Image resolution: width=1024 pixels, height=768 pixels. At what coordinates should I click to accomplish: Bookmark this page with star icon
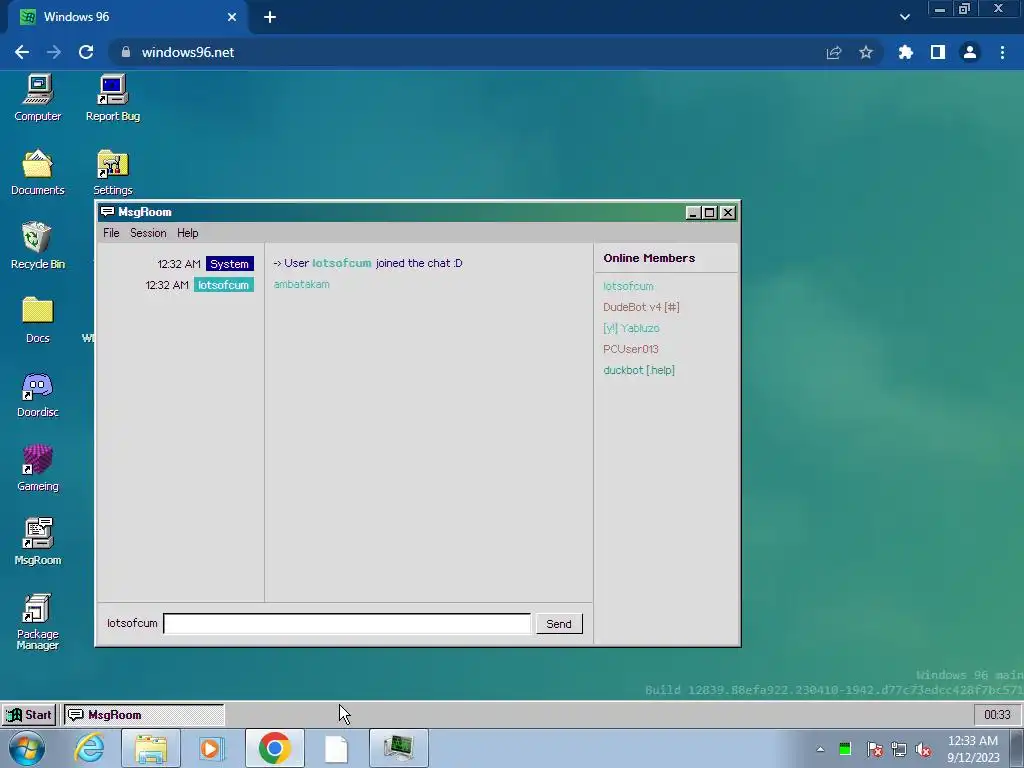(866, 52)
